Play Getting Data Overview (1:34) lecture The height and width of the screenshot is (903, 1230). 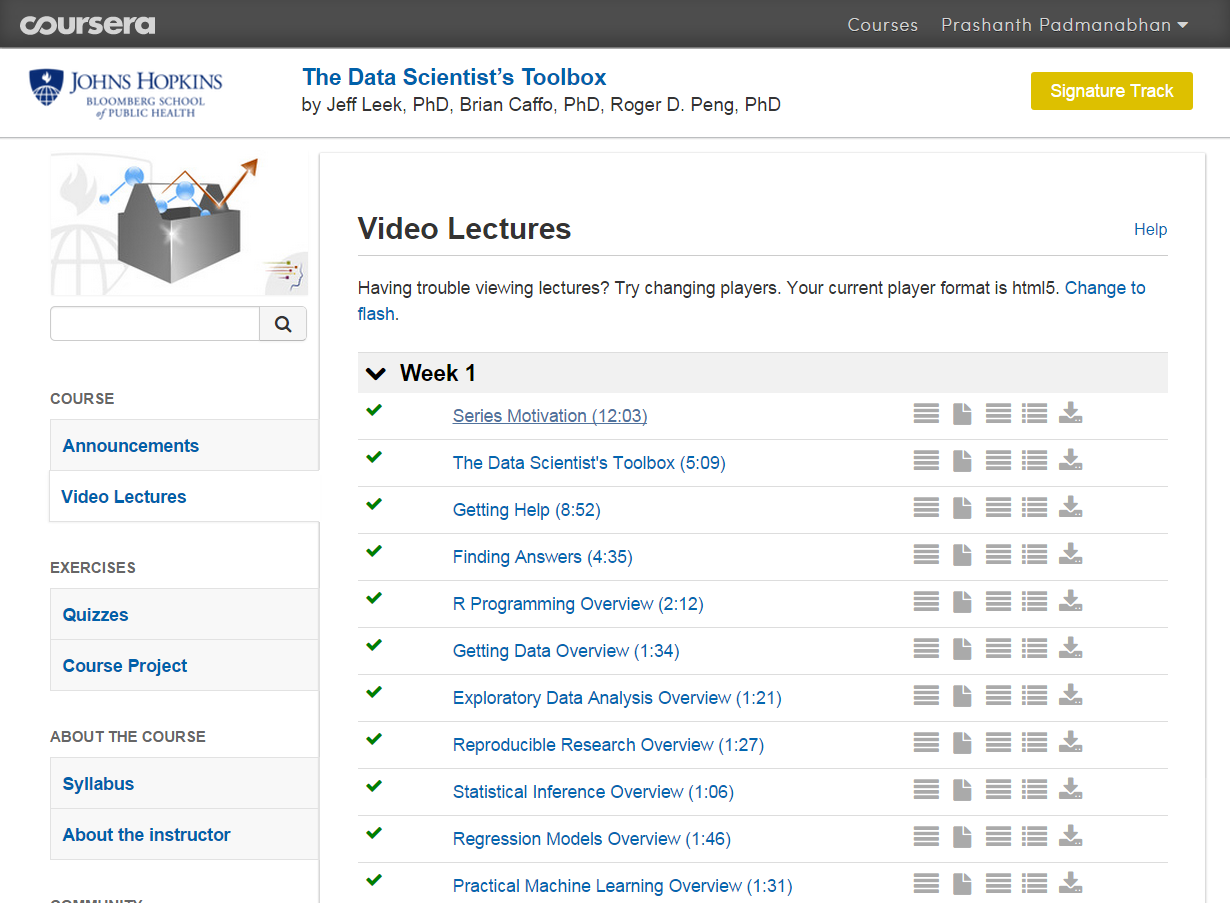point(566,651)
